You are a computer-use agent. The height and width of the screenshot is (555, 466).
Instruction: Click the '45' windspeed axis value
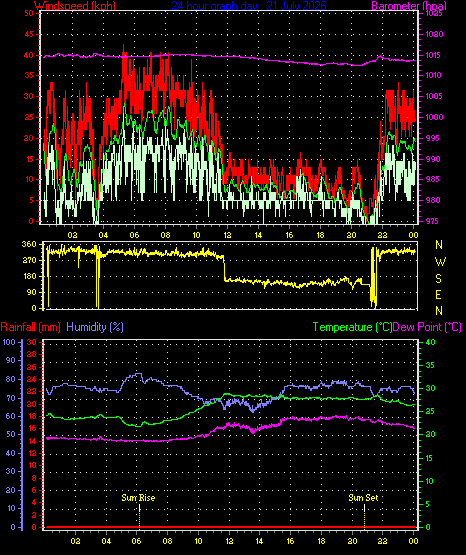(x=29, y=34)
